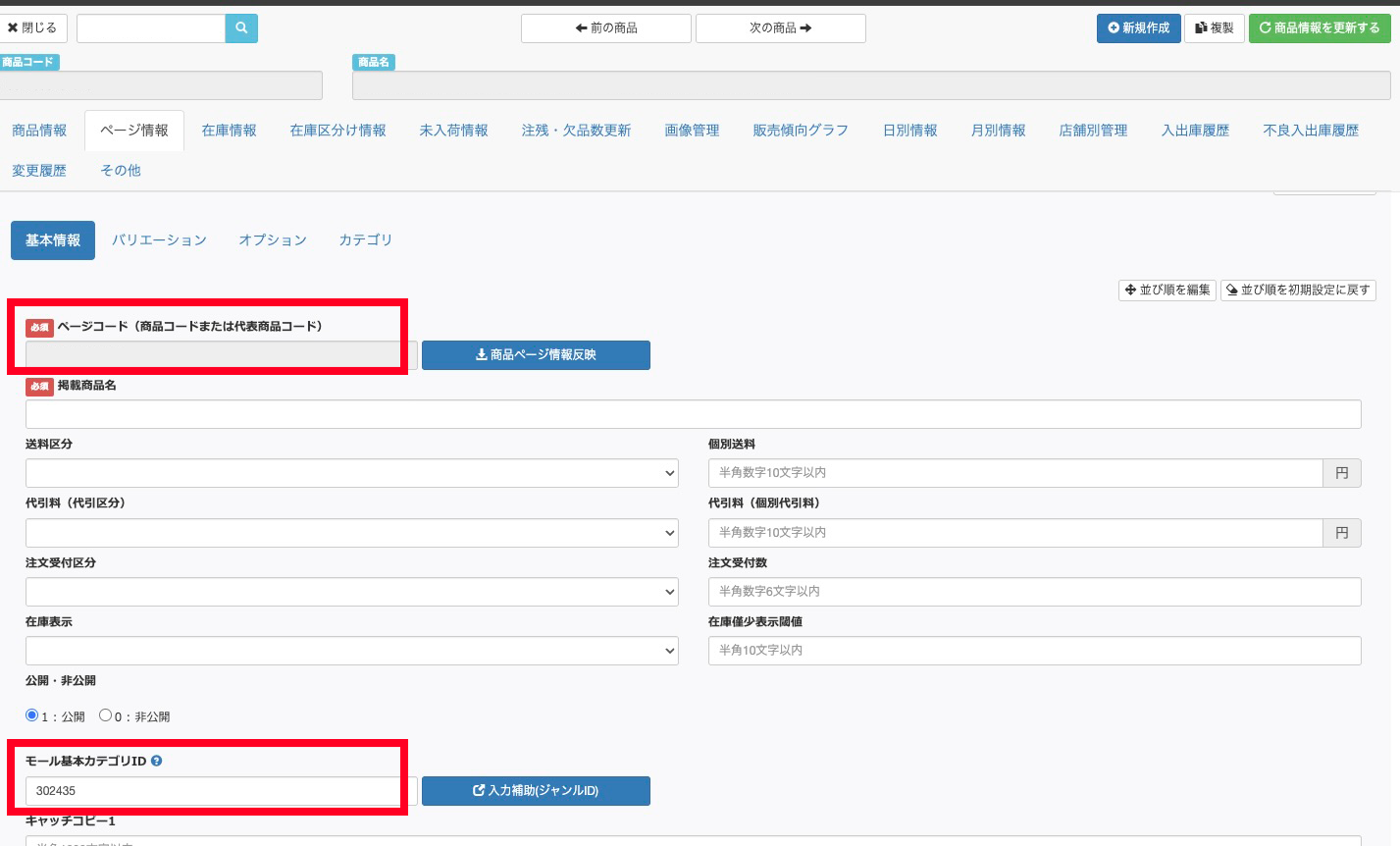Open the バリエーション sub-tab
The height and width of the screenshot is (846, 1400).
(159, 240)
